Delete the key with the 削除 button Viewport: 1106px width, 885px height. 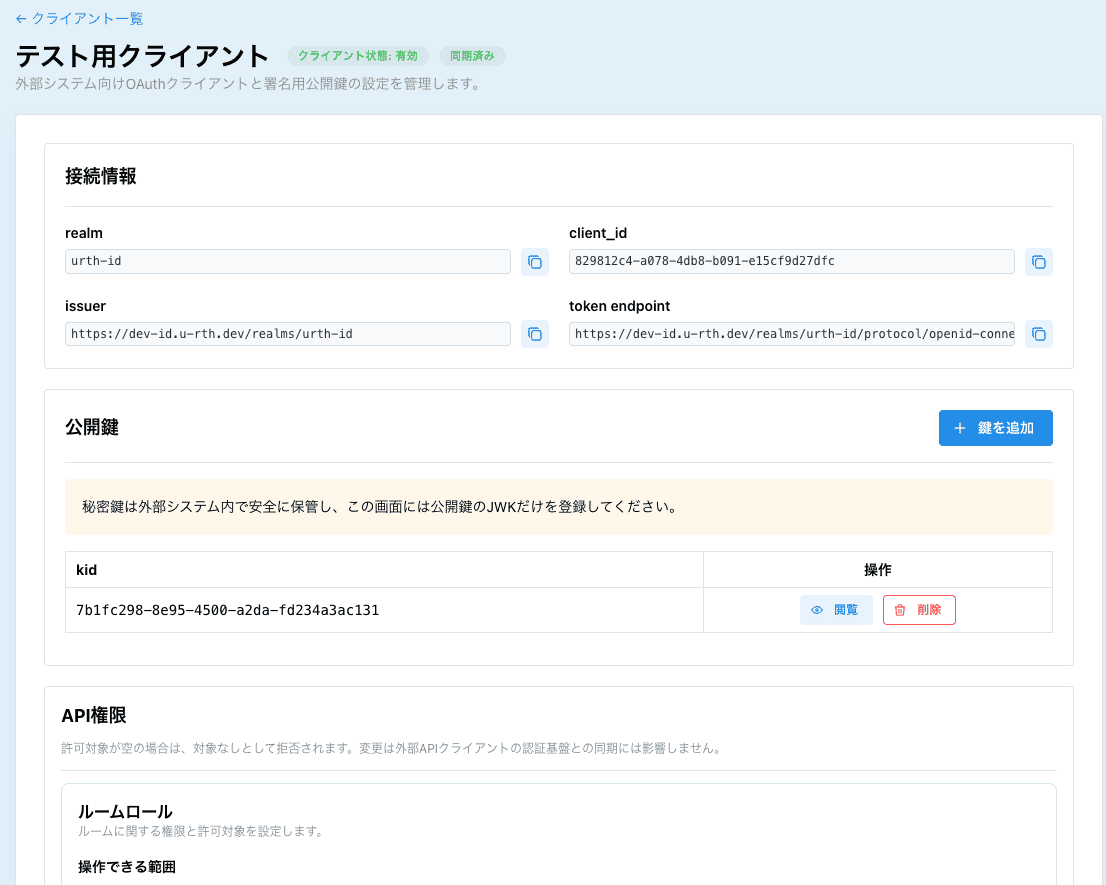tap(919, 610)
